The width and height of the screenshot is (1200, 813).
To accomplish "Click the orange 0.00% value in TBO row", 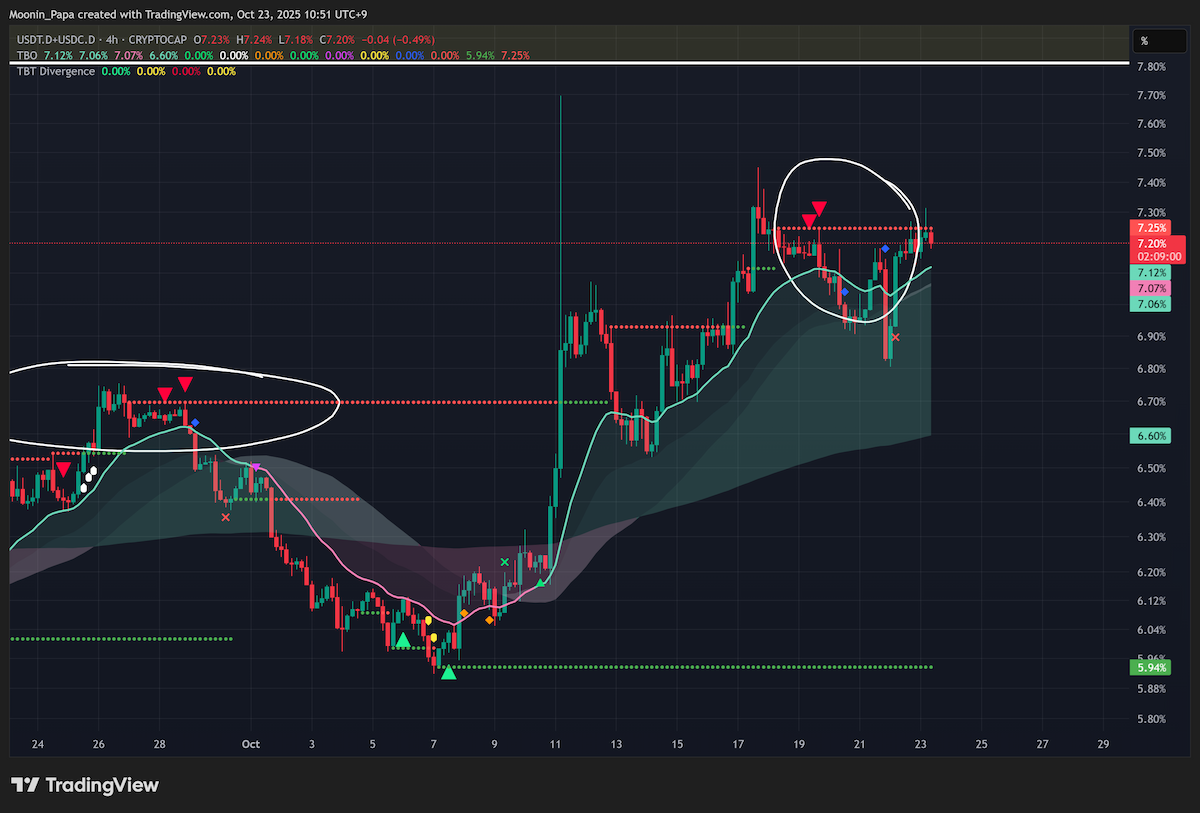I will [269, 55].
